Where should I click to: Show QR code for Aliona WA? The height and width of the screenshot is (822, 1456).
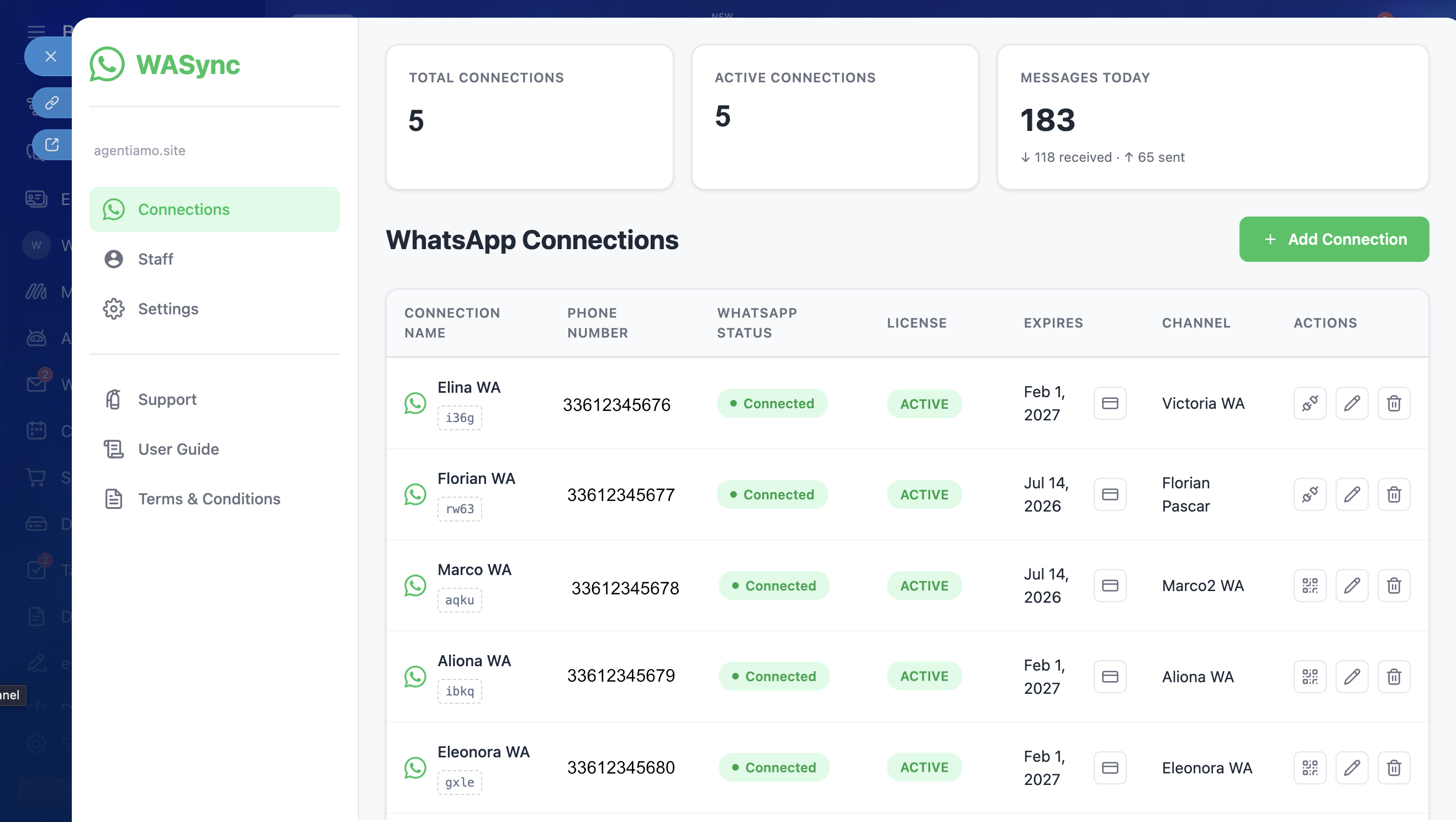(x=1310, y=677)
